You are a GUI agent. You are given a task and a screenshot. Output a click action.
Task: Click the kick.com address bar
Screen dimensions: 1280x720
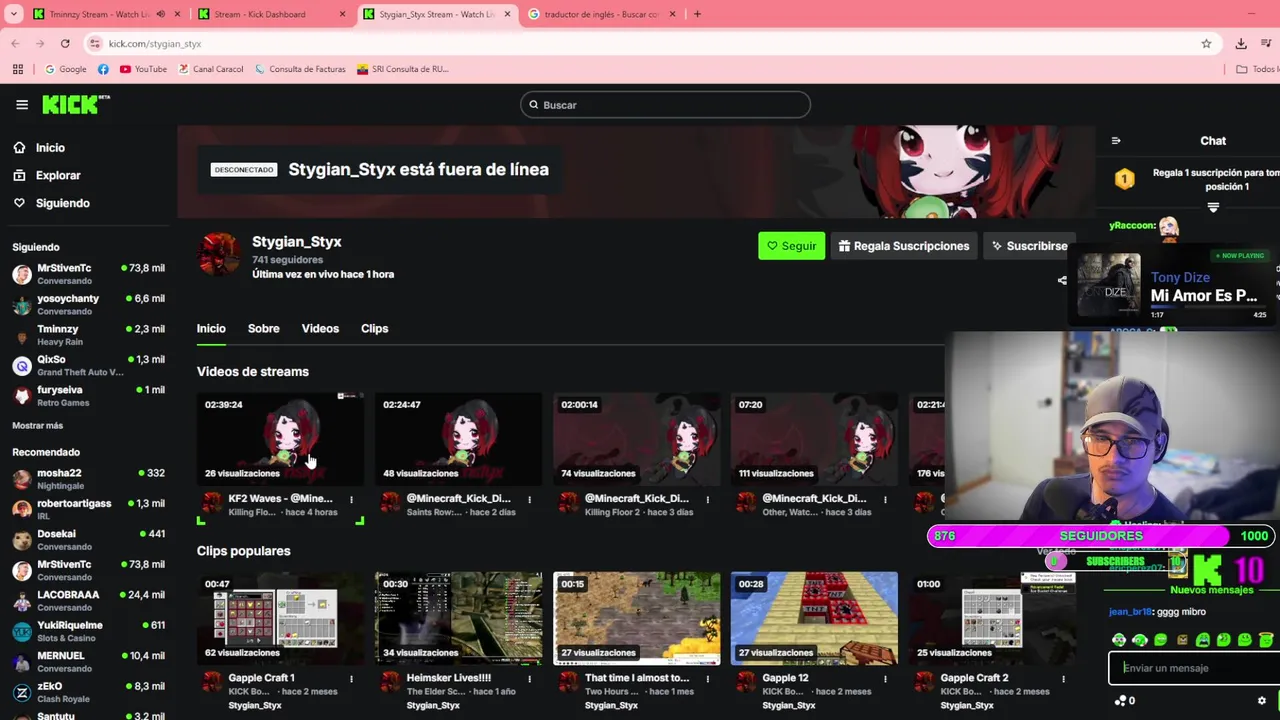[x=640, y=43]
